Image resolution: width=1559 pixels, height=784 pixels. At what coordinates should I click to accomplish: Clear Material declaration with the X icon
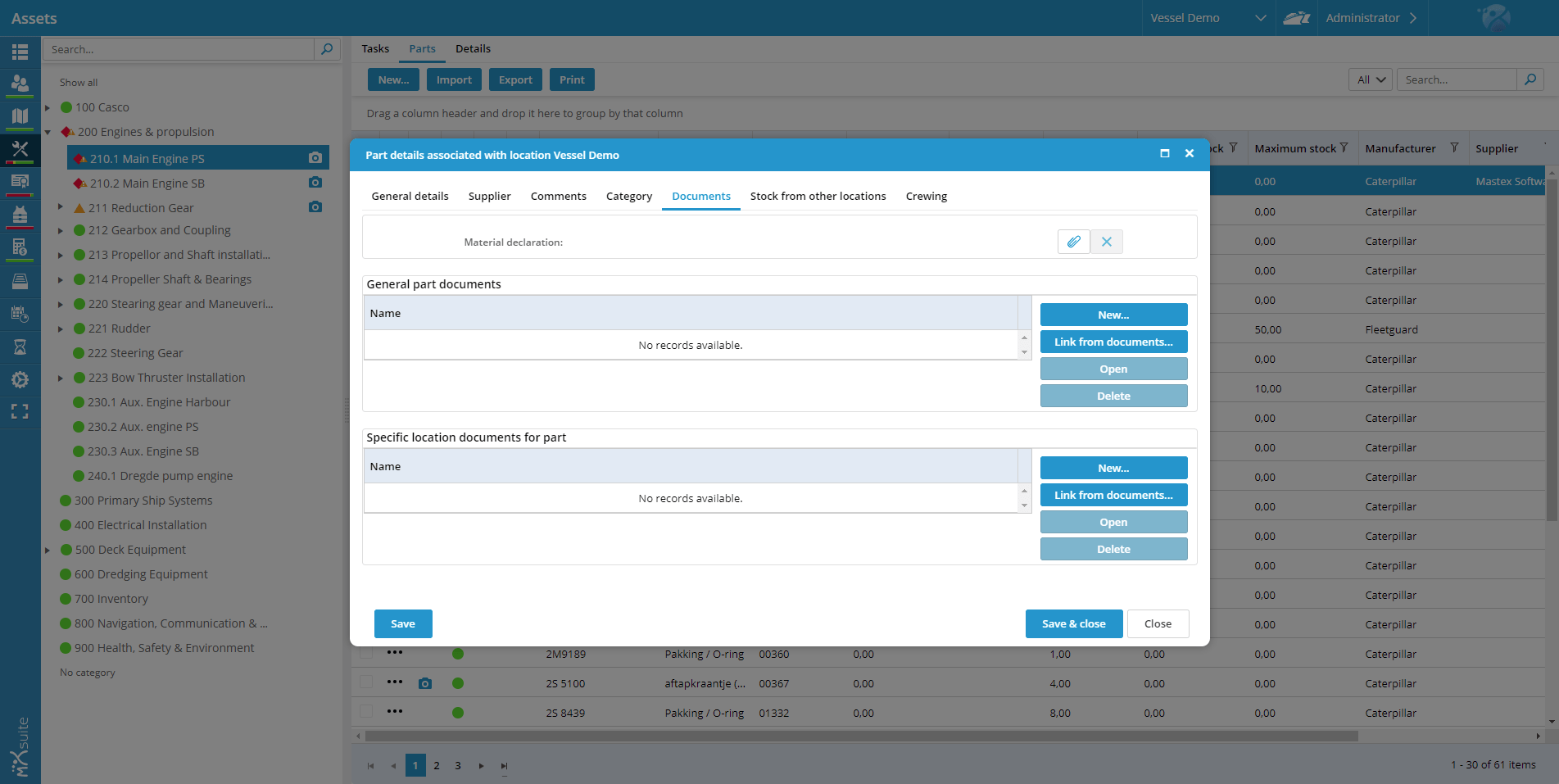click(1106, 242)
